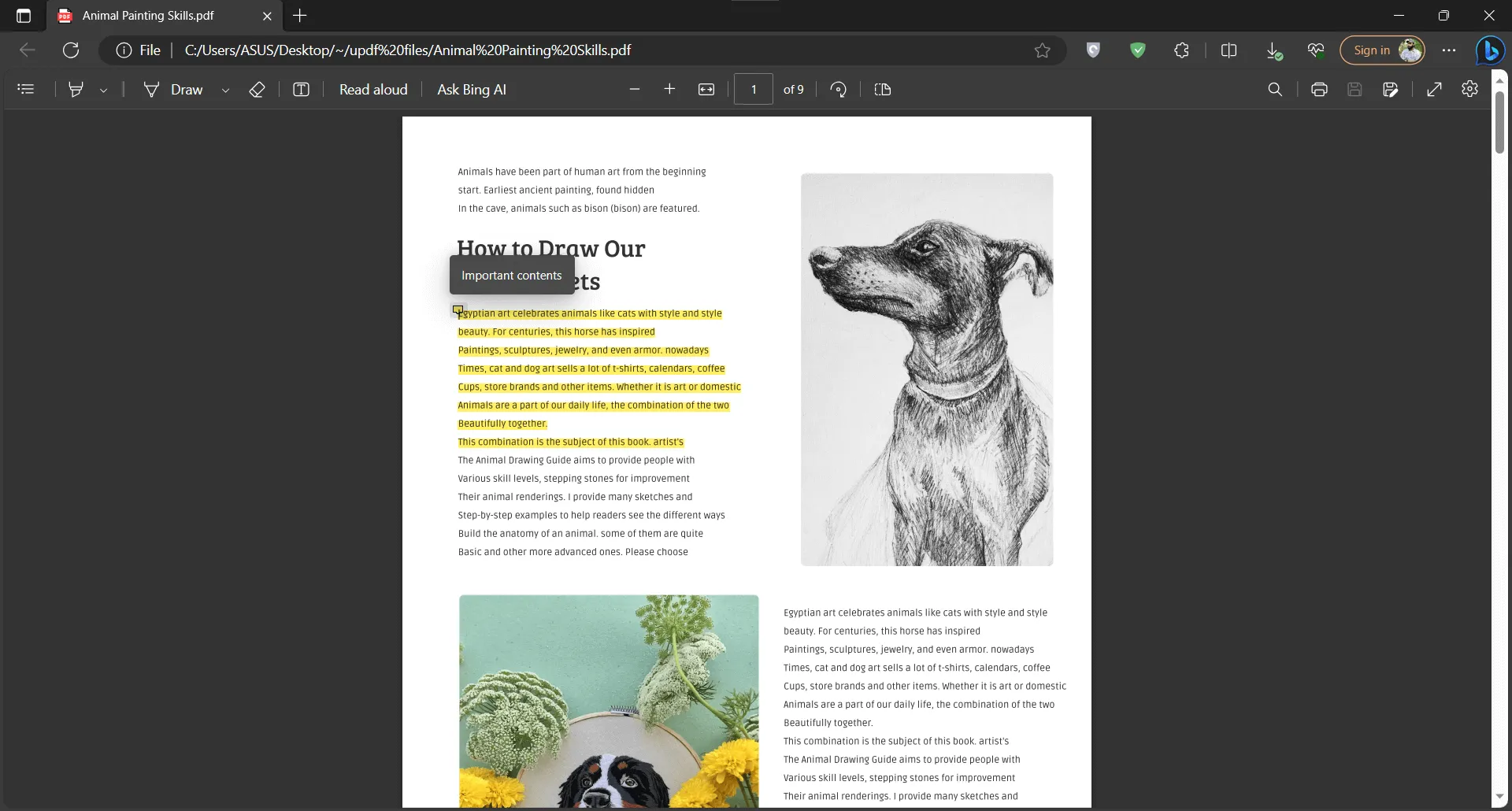
Task: Search within the PDF document
Action: [x=1275, y=89]
